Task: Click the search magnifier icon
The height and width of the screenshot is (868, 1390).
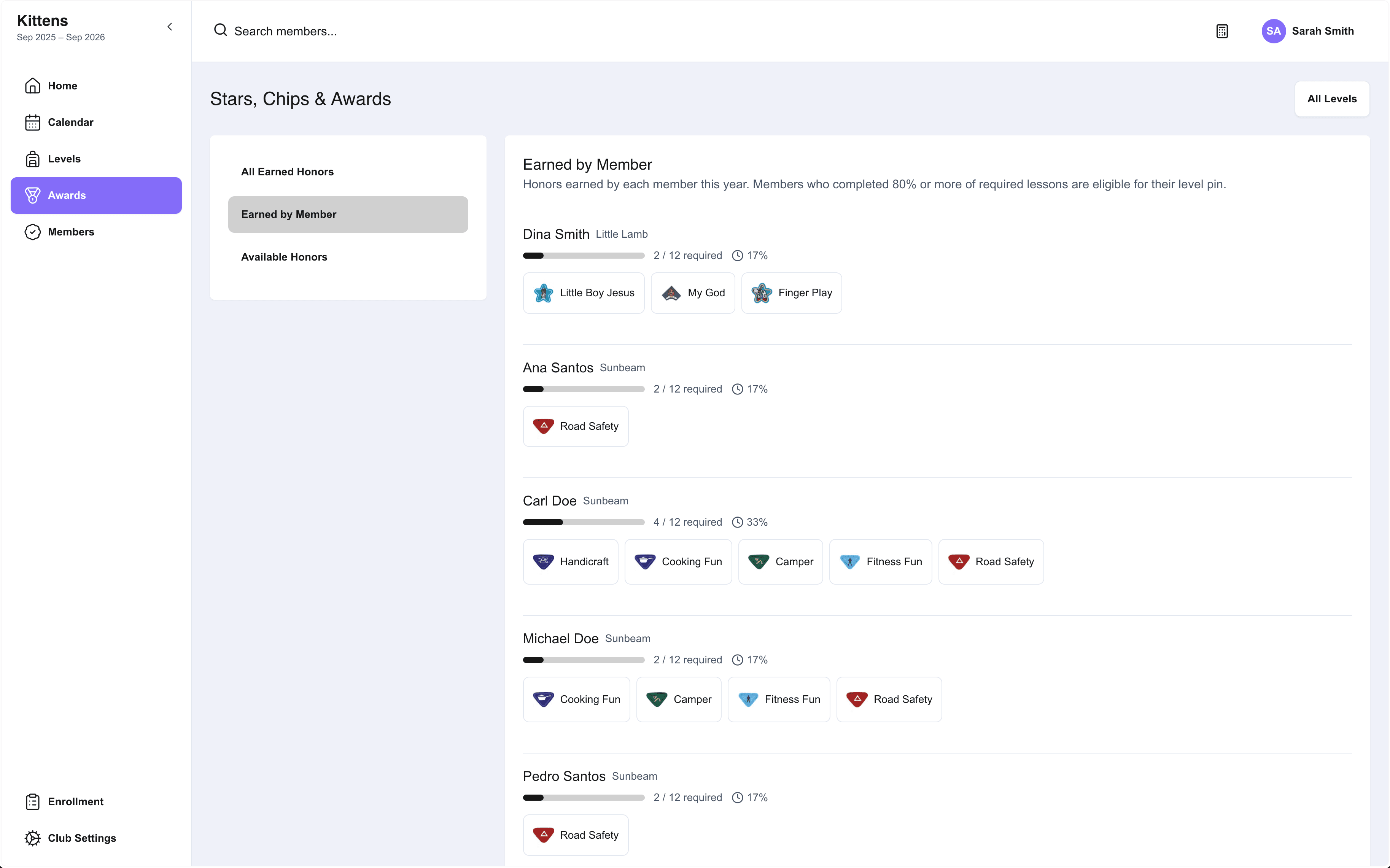Action: (x=221, y=30)
